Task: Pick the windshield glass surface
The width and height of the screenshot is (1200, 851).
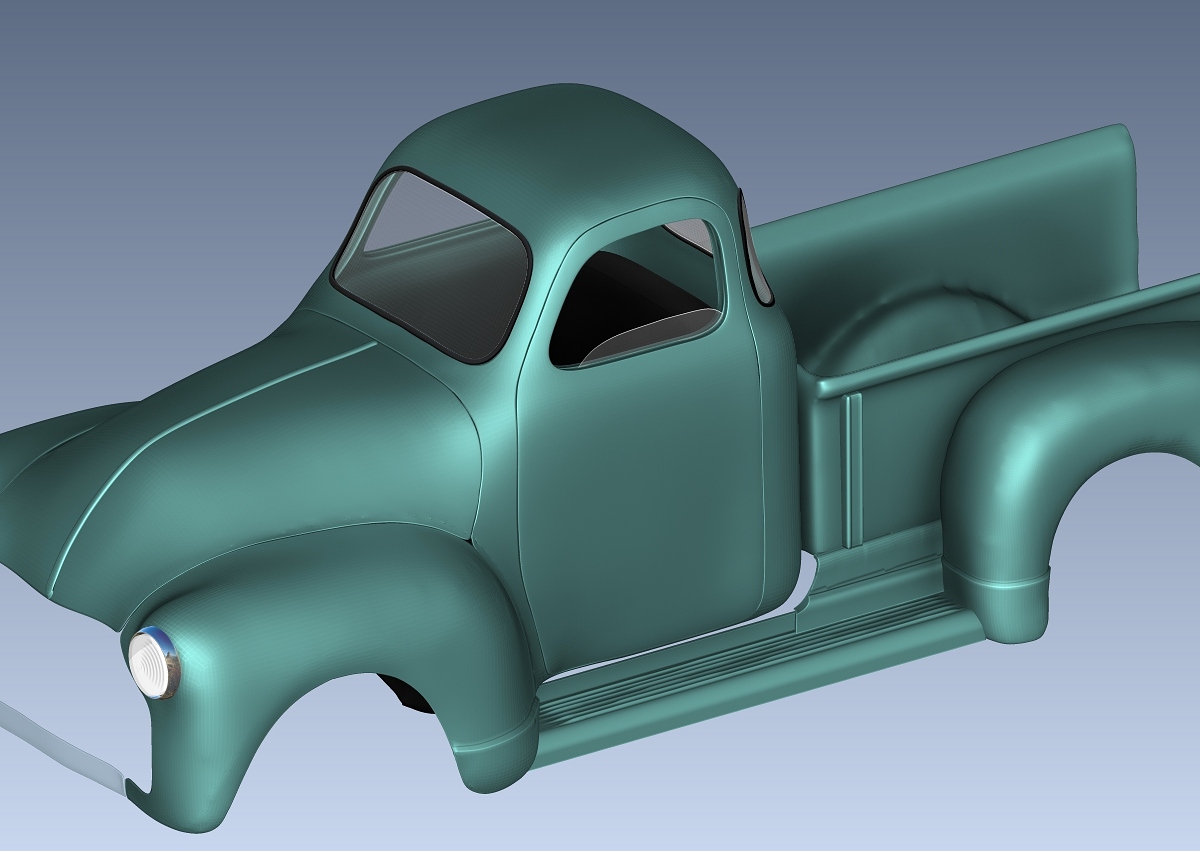Action: [432, 265]
